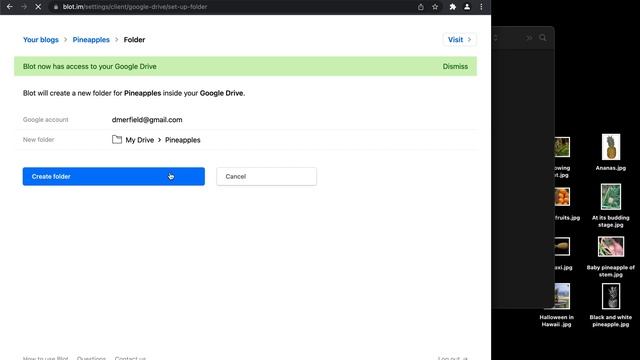Dismiss the Google Drive access notification
Image resolution: width=640 pixels, height=360 pixels.
click(x=455, y=67)
